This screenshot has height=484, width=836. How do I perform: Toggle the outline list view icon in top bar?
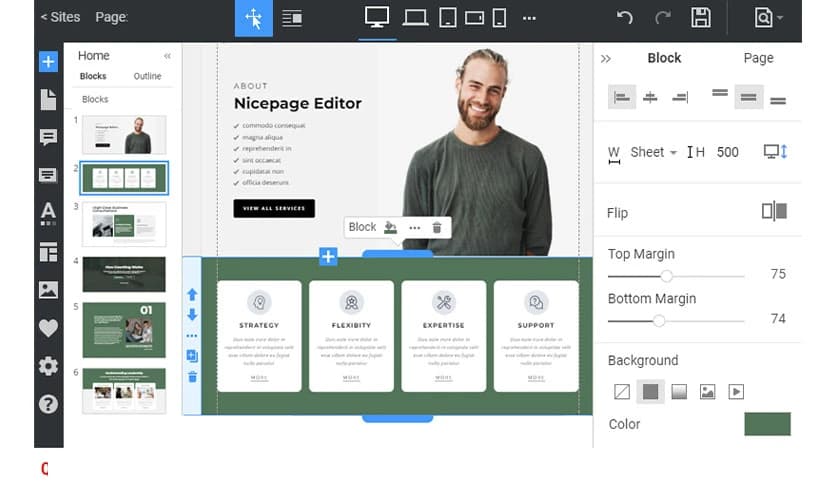292,19
